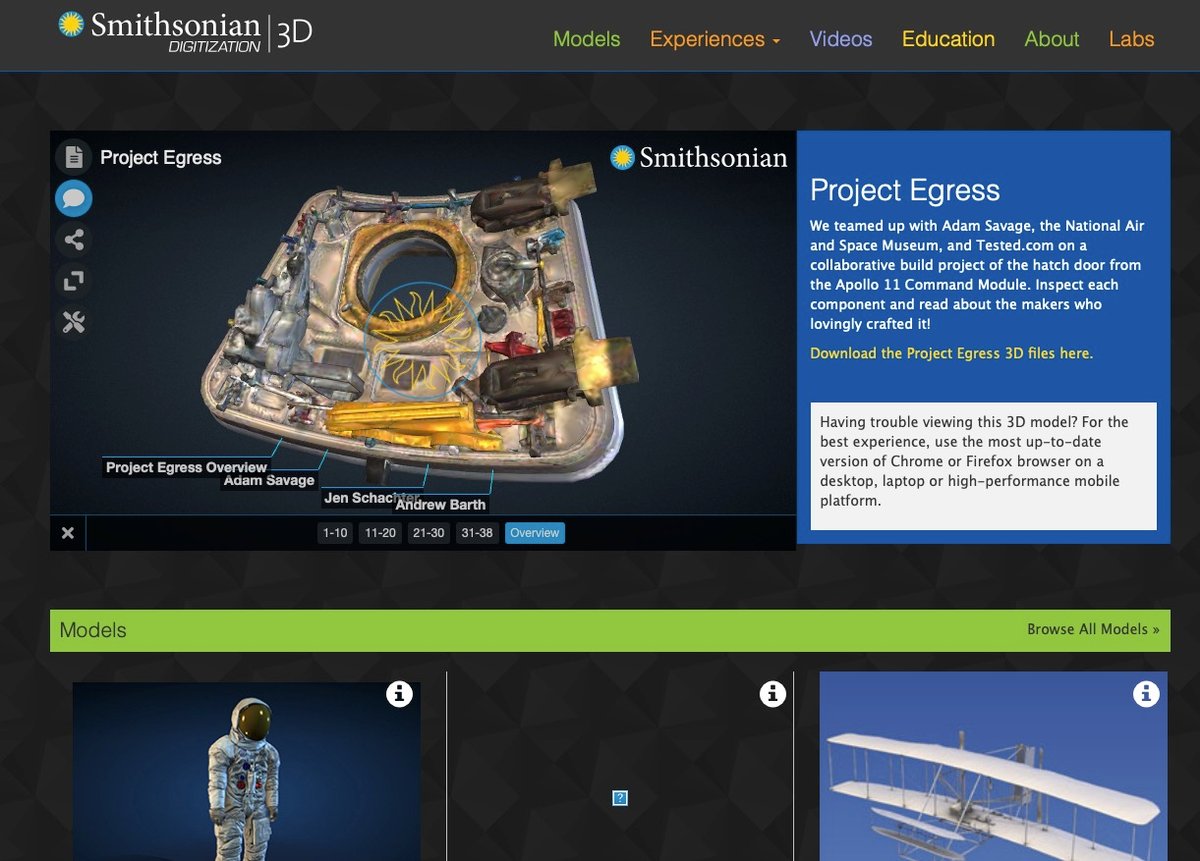Viewport: 1200px width, 861px height.
Task: Open the article document icon in the viewer
Action: click(73, 157)
